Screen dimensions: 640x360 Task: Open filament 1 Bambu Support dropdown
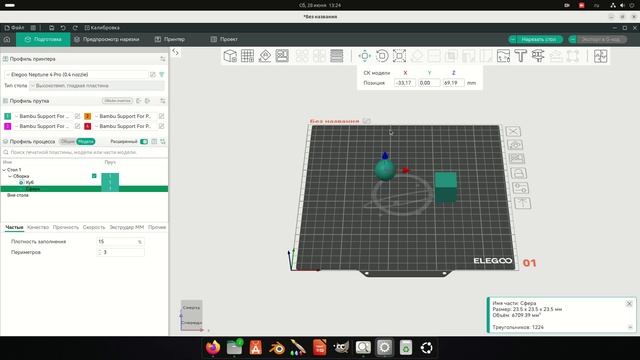(43, 116)
